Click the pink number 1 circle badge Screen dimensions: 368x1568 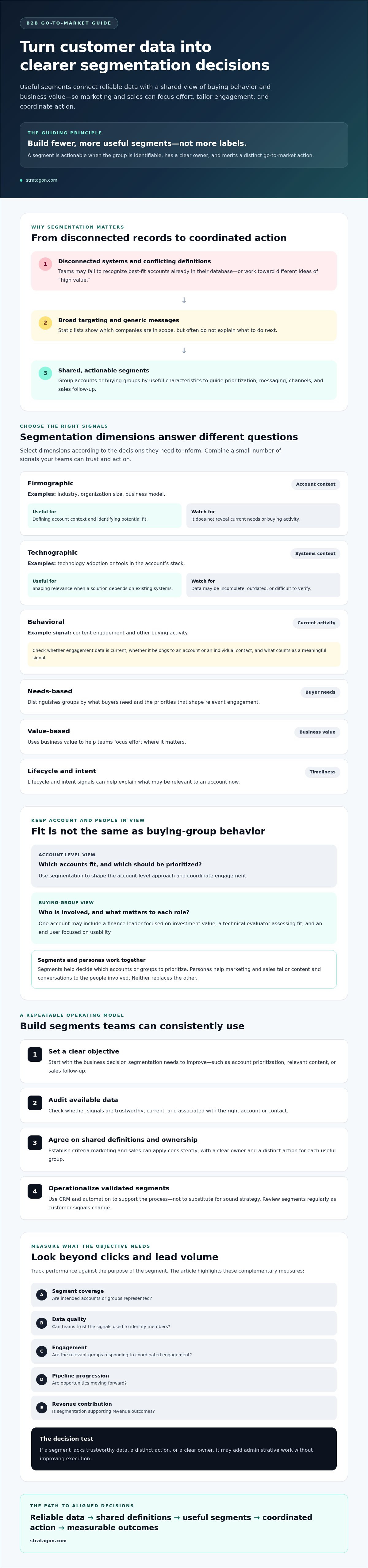pyautogui.click(x=45, y=264)
